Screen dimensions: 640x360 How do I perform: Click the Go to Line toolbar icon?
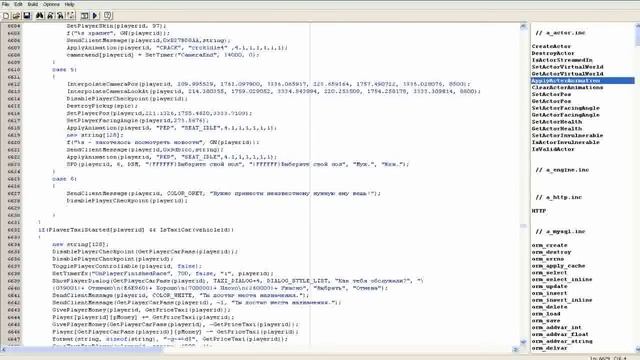click(71, 16)
